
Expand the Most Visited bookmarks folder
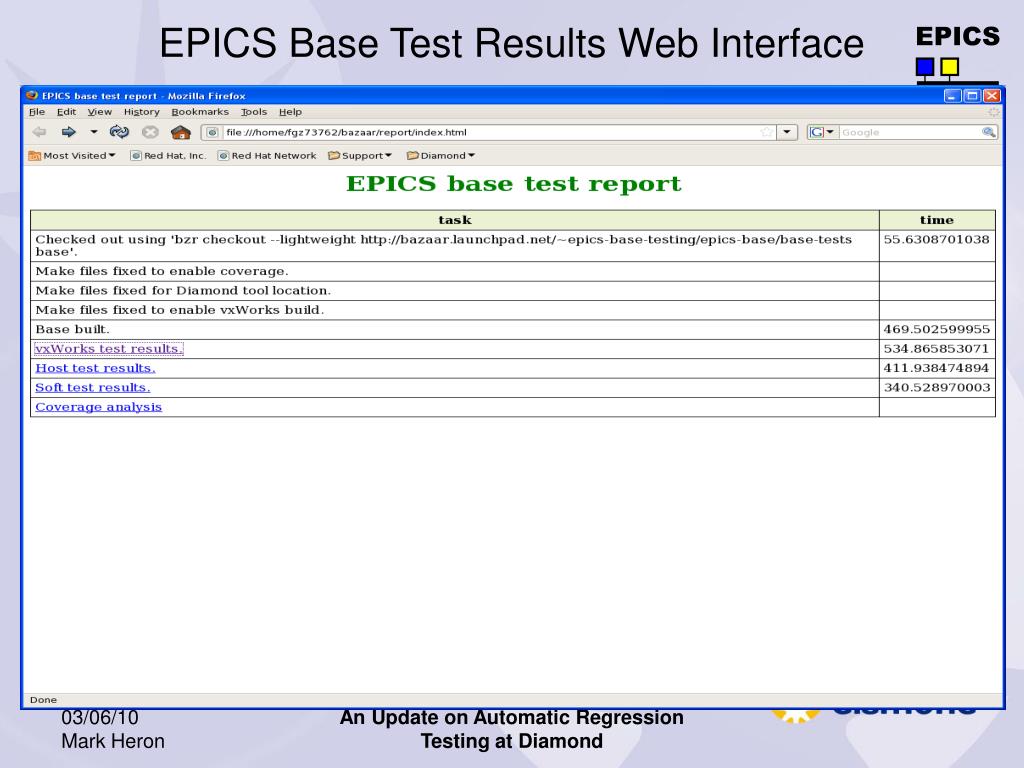[x=72, y=156]
